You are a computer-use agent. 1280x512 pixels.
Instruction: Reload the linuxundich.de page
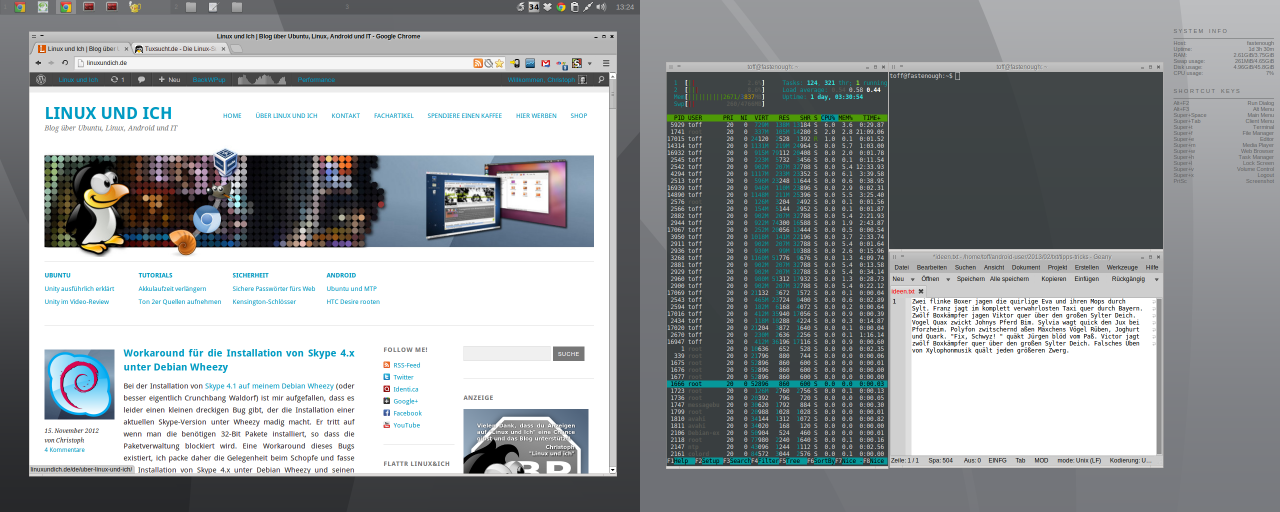[x=65, y=63]
